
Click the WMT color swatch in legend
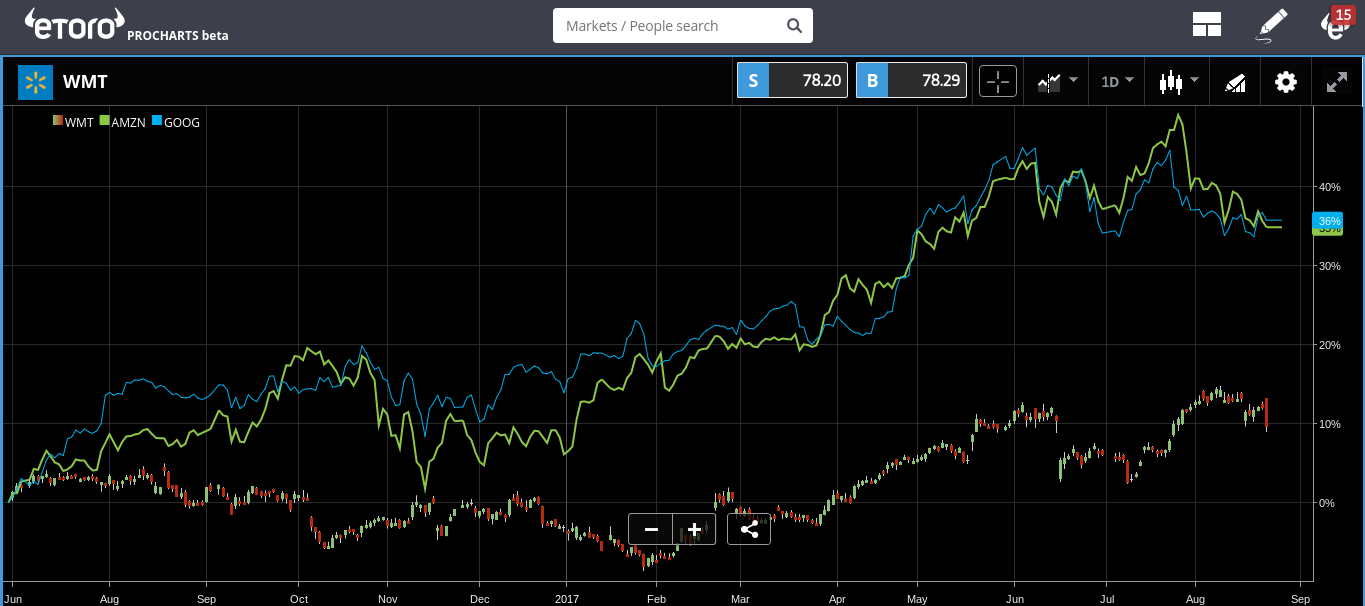tap(58, 122)
